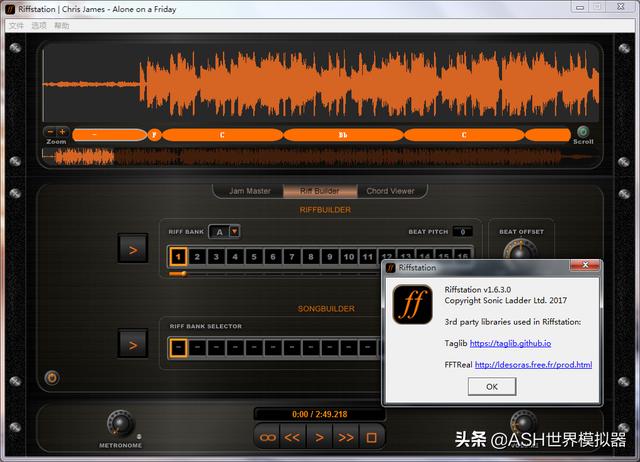The image size is (640, 462).
Task: Click the playback time display
Action: pos(320,414)
